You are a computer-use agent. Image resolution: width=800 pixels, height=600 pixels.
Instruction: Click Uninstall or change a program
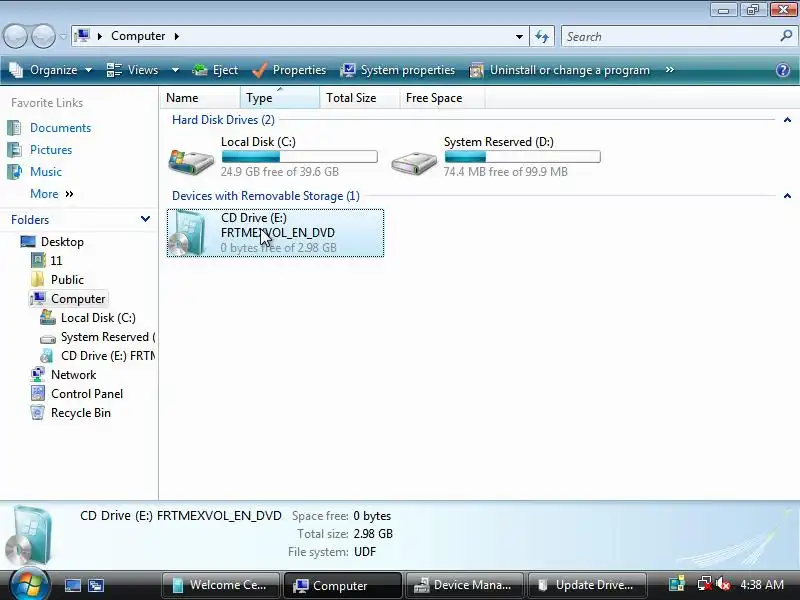pos(559,70)
